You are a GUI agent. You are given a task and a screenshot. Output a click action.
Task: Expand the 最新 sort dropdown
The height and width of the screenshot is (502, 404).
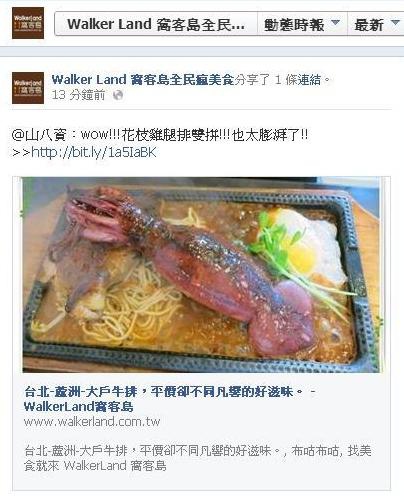coord(376,24)
